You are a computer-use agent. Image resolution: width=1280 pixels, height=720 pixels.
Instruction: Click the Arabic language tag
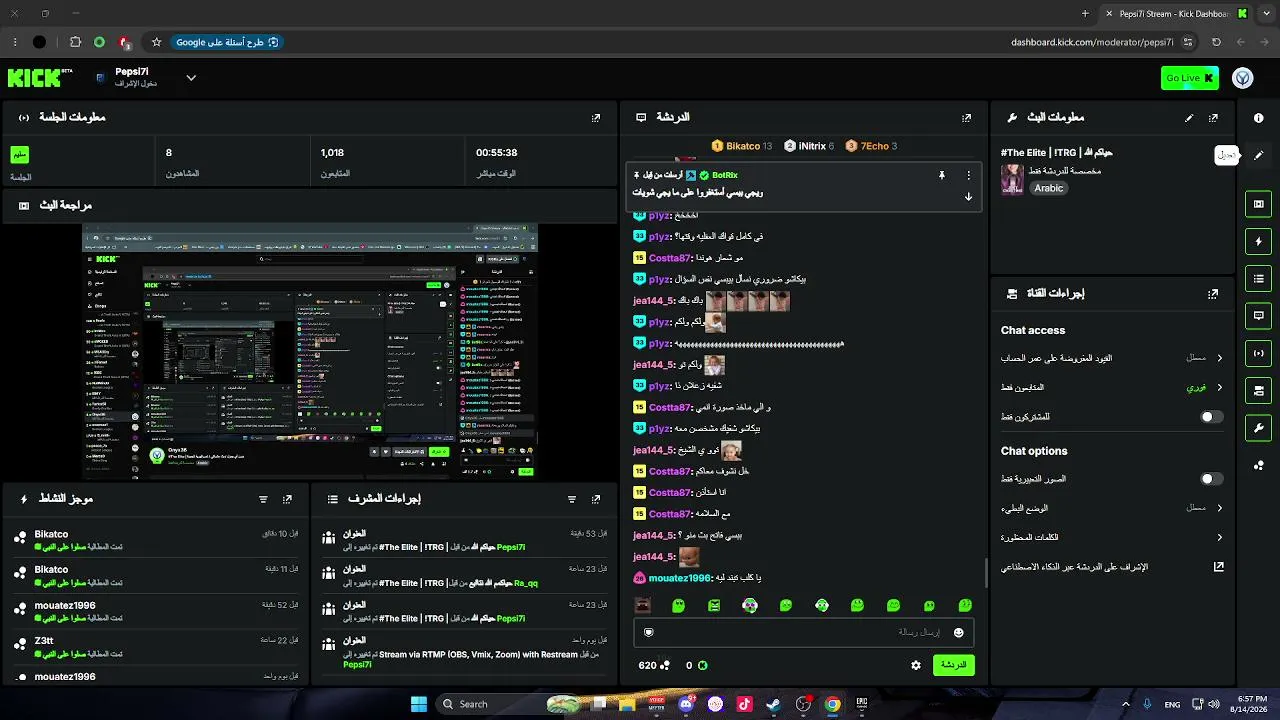[1049, 188]
